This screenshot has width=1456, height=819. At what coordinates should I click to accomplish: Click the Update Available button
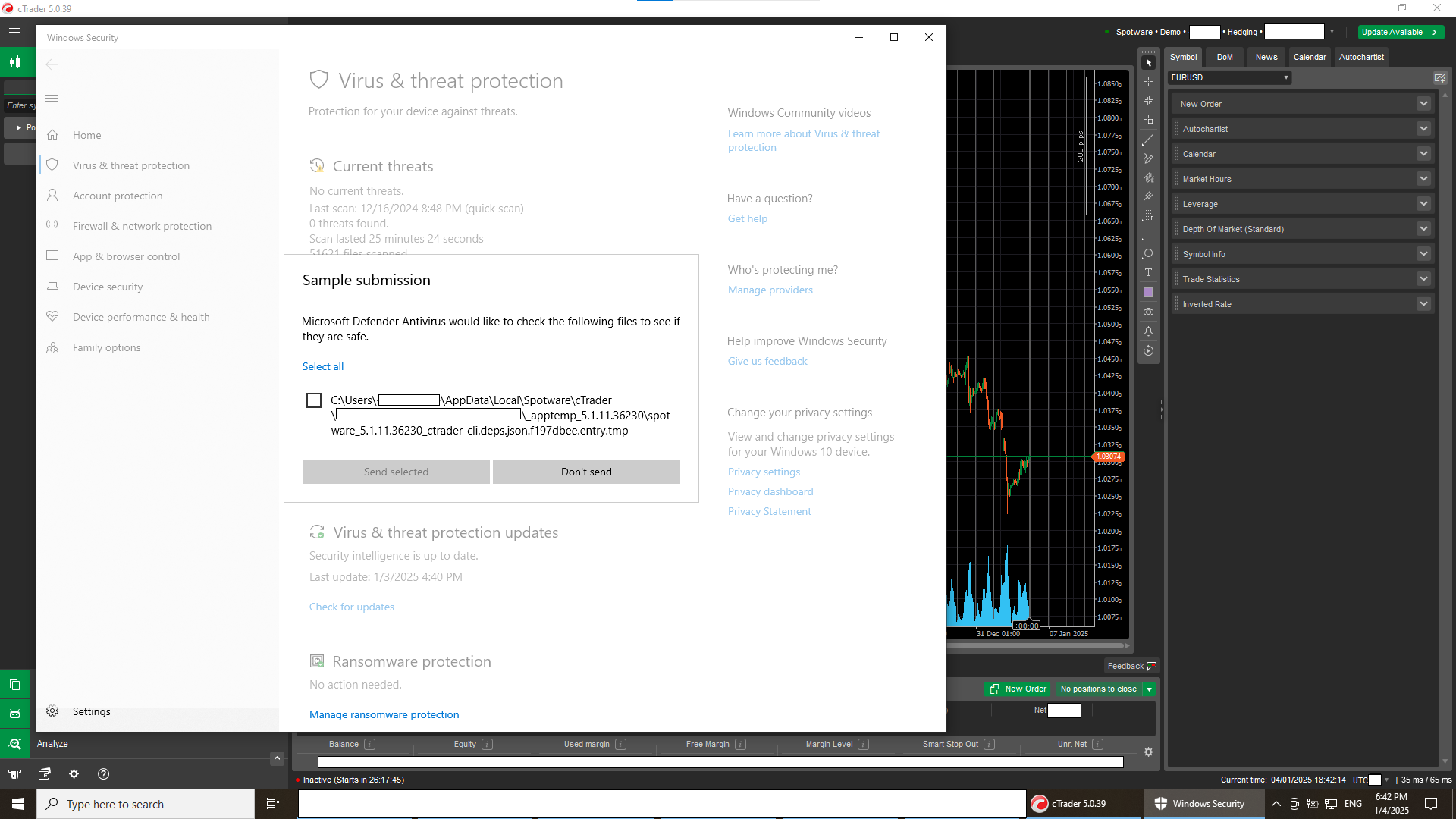tap(1401, 32)
